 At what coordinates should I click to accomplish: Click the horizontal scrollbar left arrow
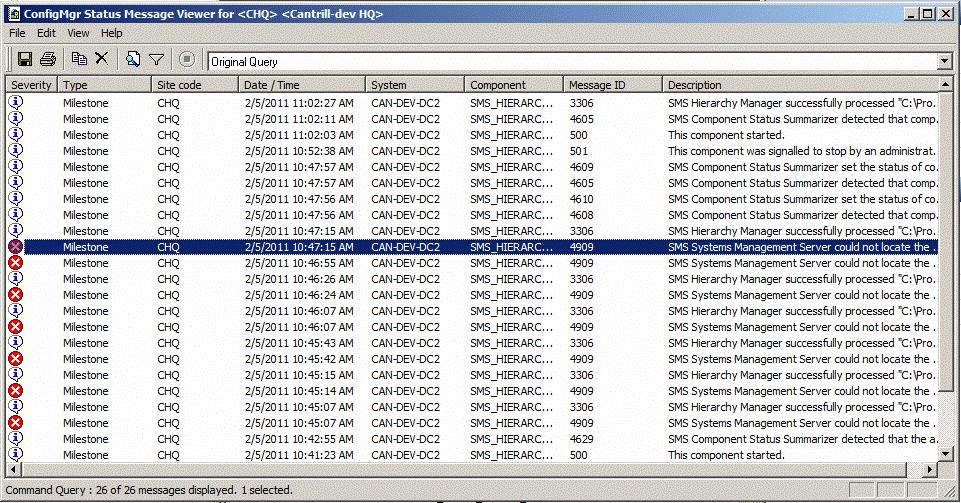coord(13,470)
